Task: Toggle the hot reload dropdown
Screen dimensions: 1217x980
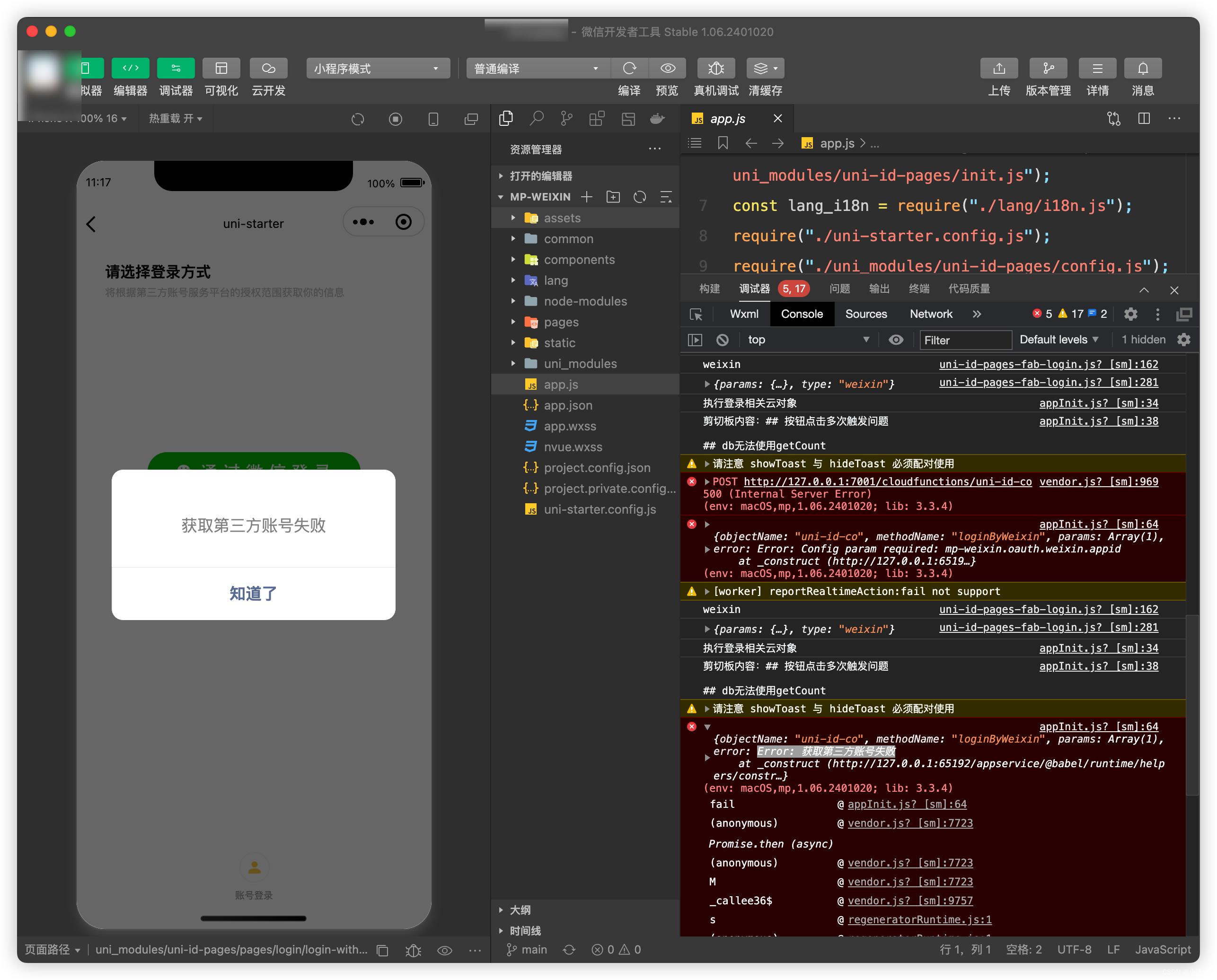Action: coord(175,119)
